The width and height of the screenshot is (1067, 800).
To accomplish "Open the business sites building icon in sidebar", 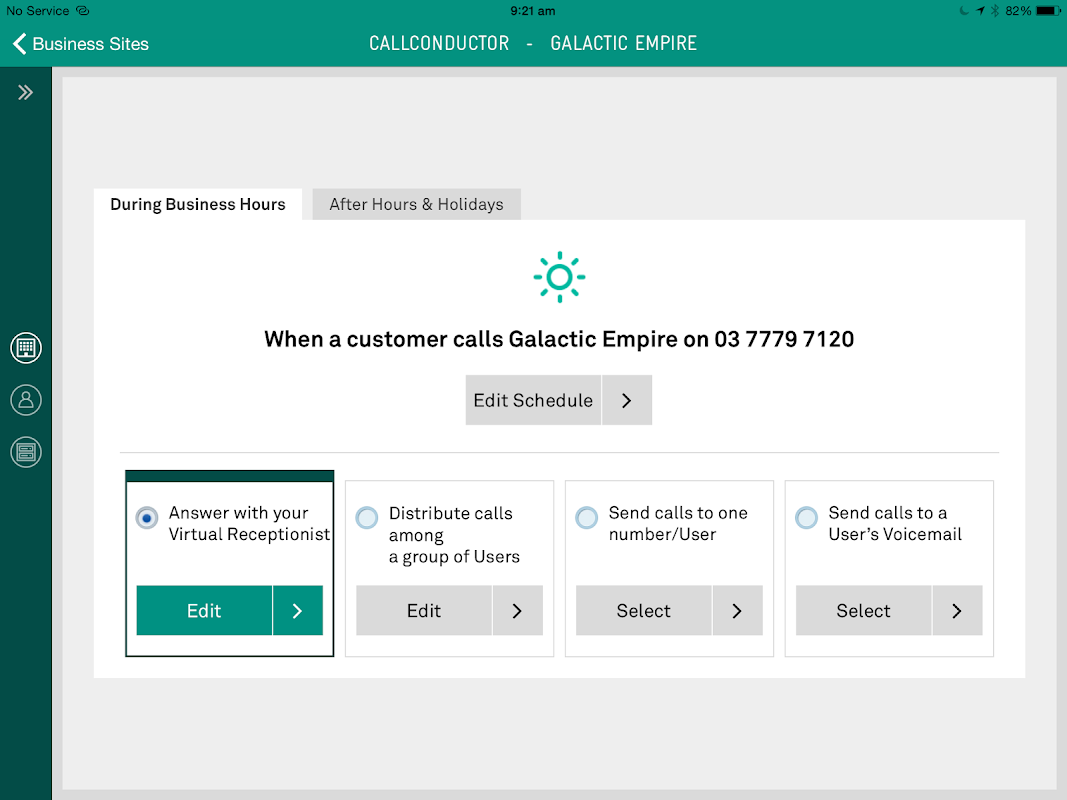I will click(x=26, y=348).
